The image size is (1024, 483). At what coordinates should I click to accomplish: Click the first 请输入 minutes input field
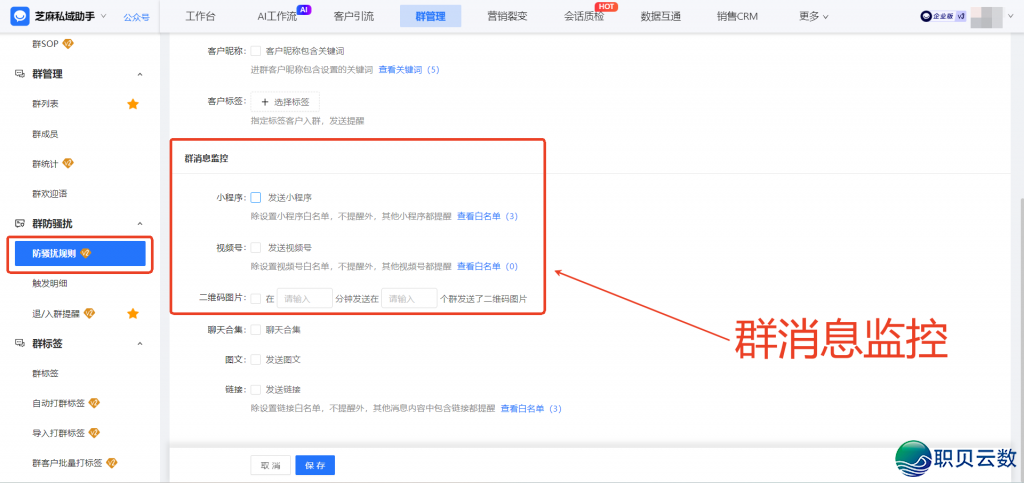tap(304, 298)
